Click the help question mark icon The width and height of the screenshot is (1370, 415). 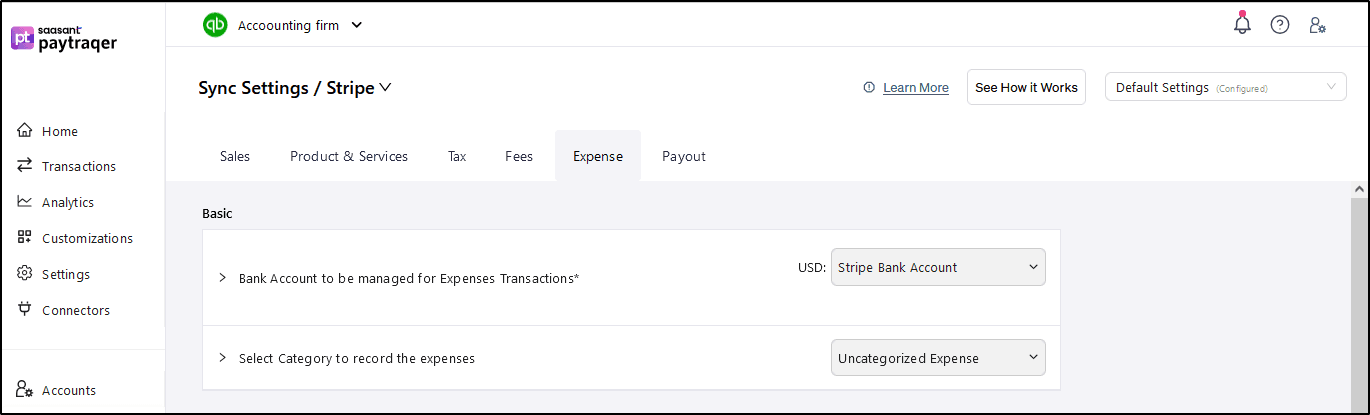point(1280,25)
